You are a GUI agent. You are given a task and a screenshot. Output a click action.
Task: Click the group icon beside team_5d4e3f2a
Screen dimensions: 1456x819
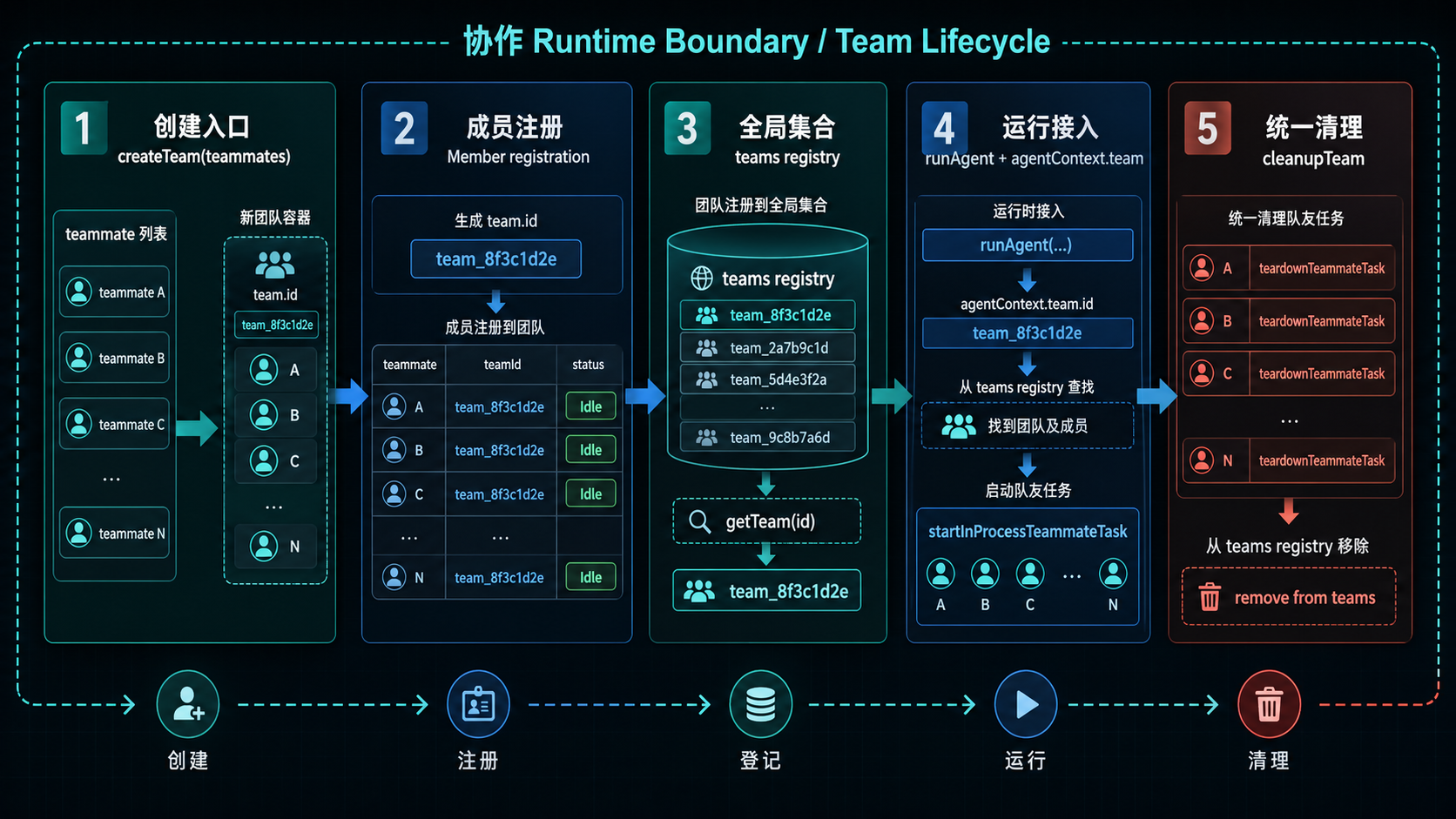tap(707, 379)
